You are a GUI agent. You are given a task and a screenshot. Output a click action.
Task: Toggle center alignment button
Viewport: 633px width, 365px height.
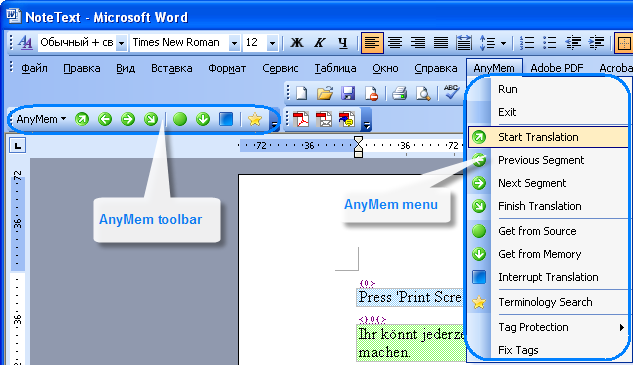tap(395, 42)
